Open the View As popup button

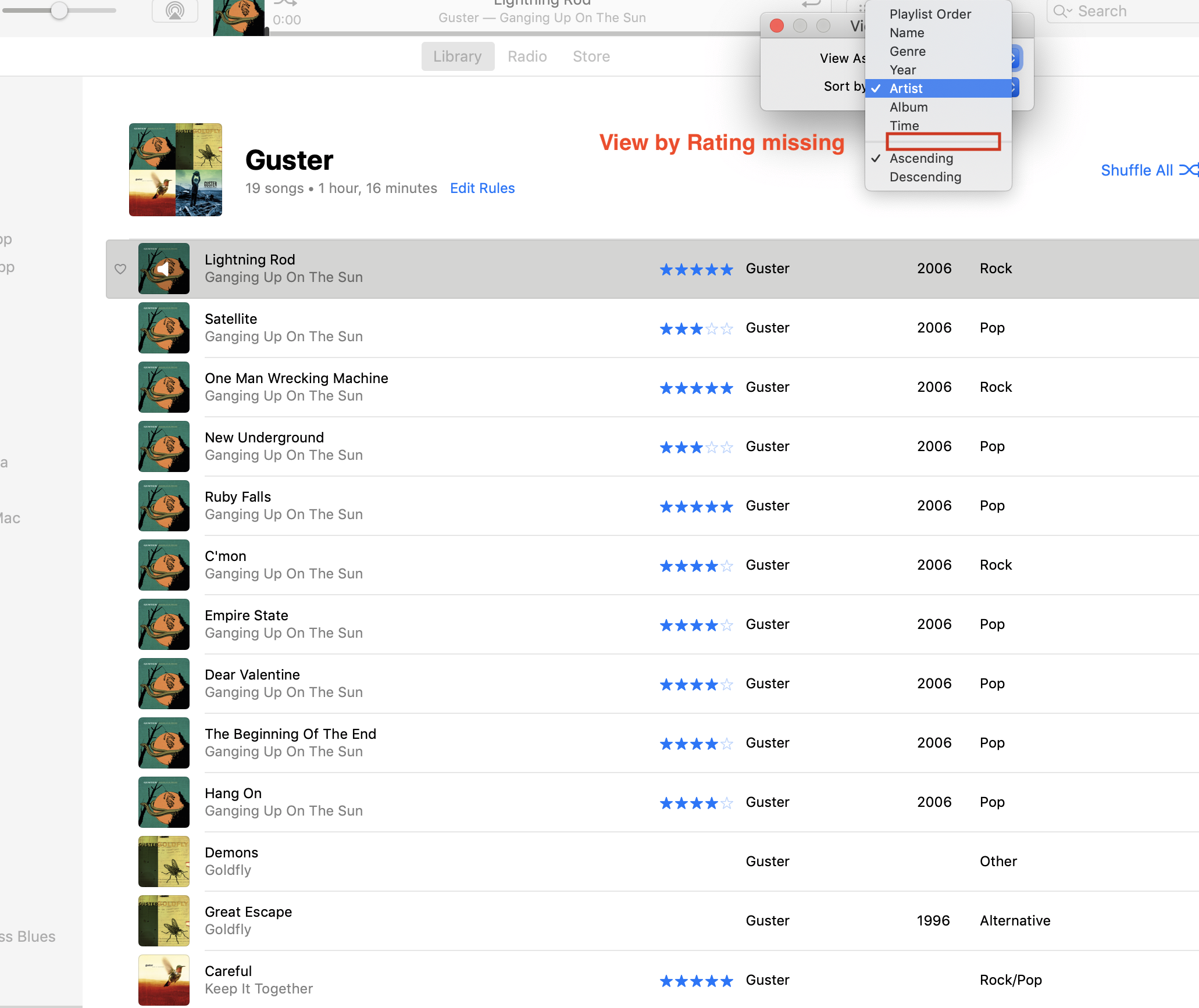click(1014, 58)
